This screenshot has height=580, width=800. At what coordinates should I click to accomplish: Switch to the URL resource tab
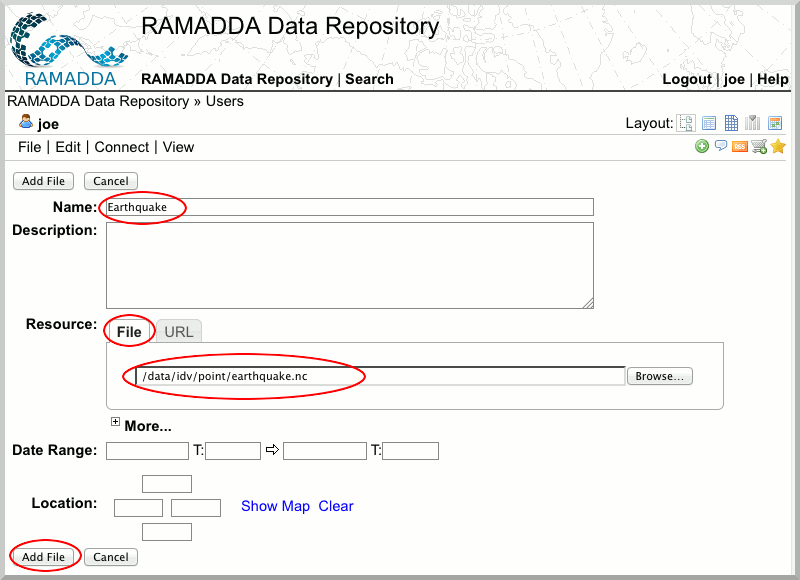179,332
